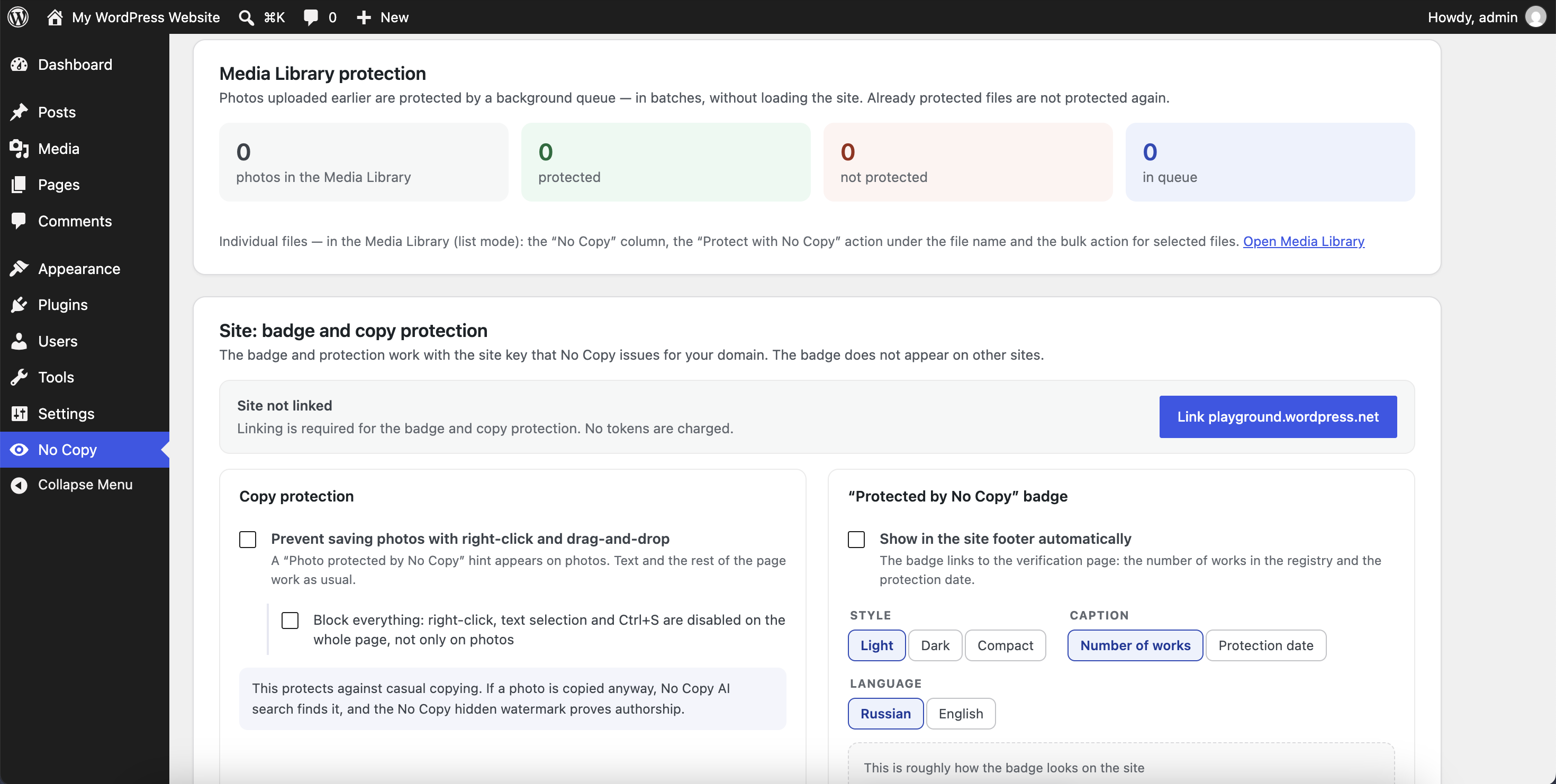Screen dimensions: 1556x784
Task: Click the ⌘K search shortcut label
Action: [x=274, y=17]
